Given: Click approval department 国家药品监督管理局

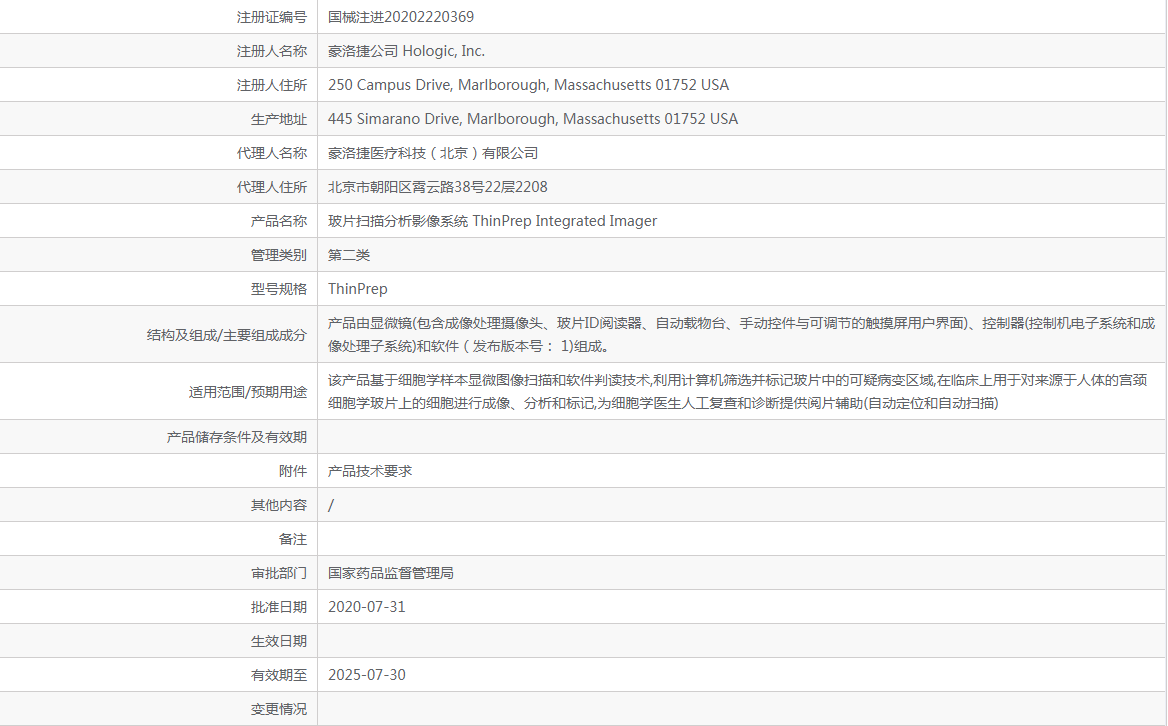Looking at the screenshot, I should coord(390,573).
